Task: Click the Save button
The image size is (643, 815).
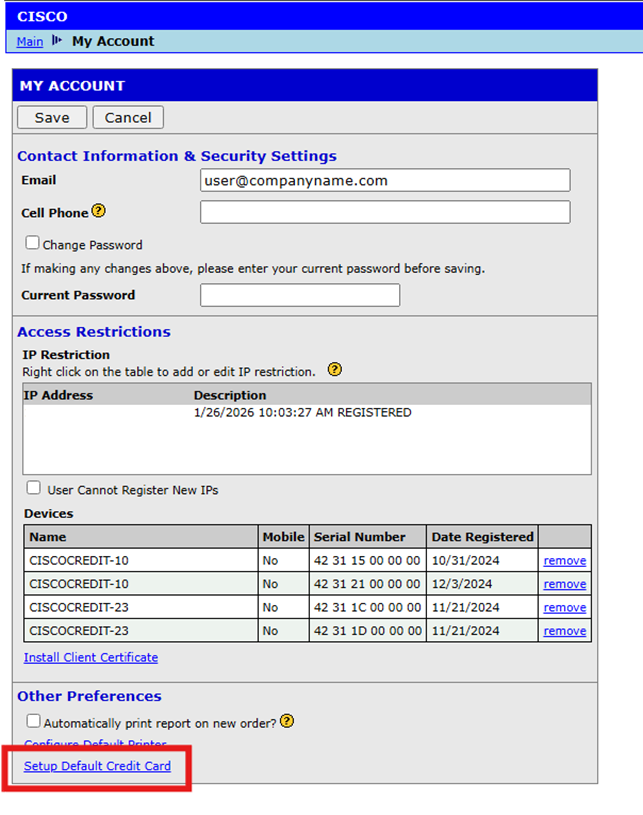Action: click(52, 117)
